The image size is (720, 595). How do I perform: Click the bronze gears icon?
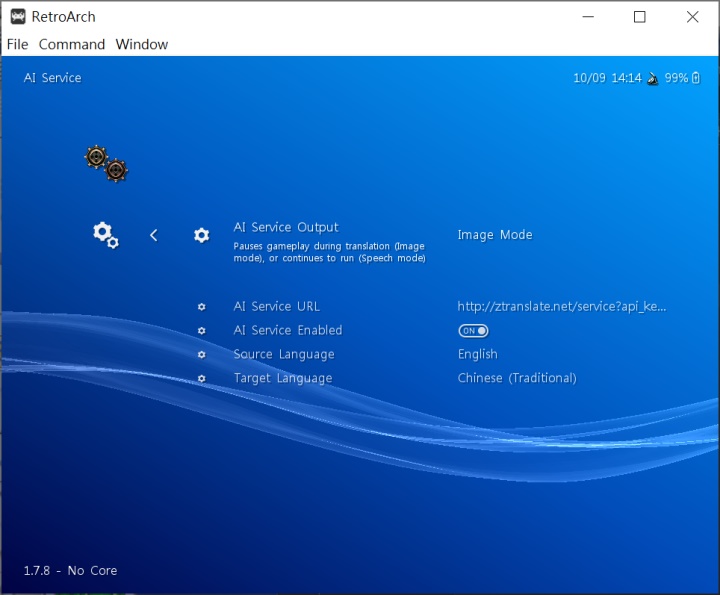point(106,164)
